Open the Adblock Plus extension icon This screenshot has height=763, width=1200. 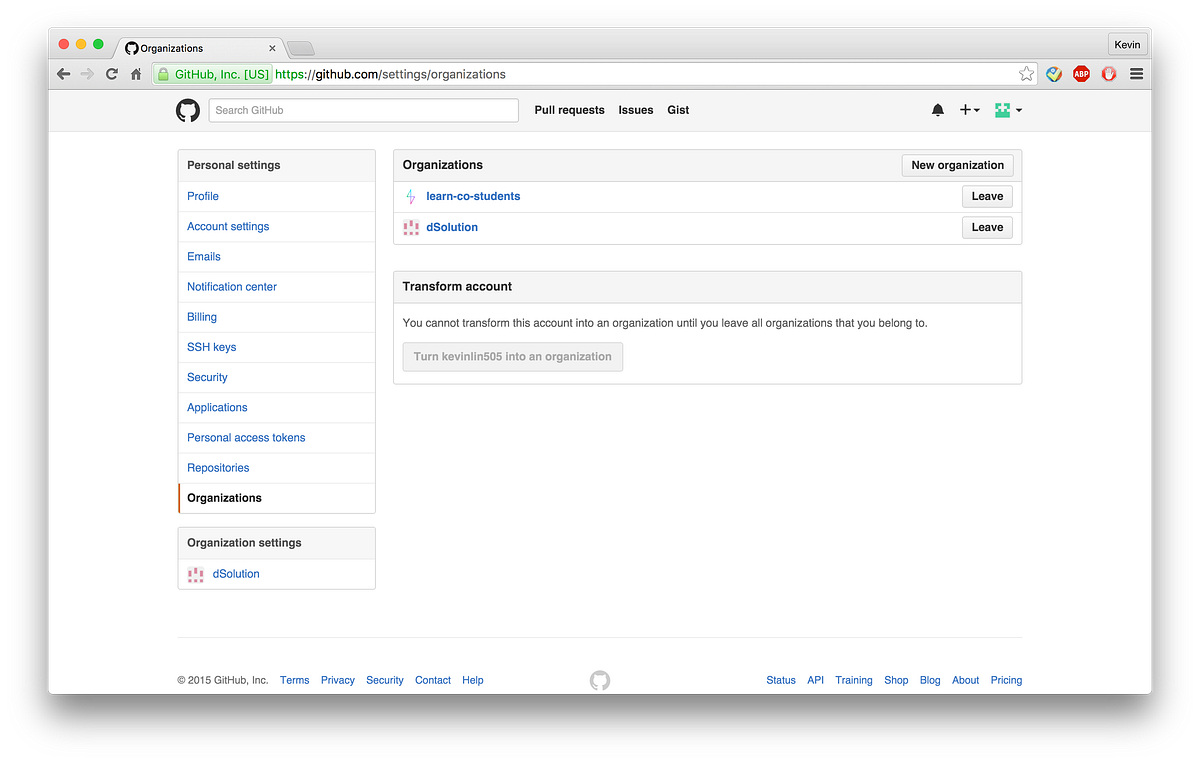tap(1081, 73)
